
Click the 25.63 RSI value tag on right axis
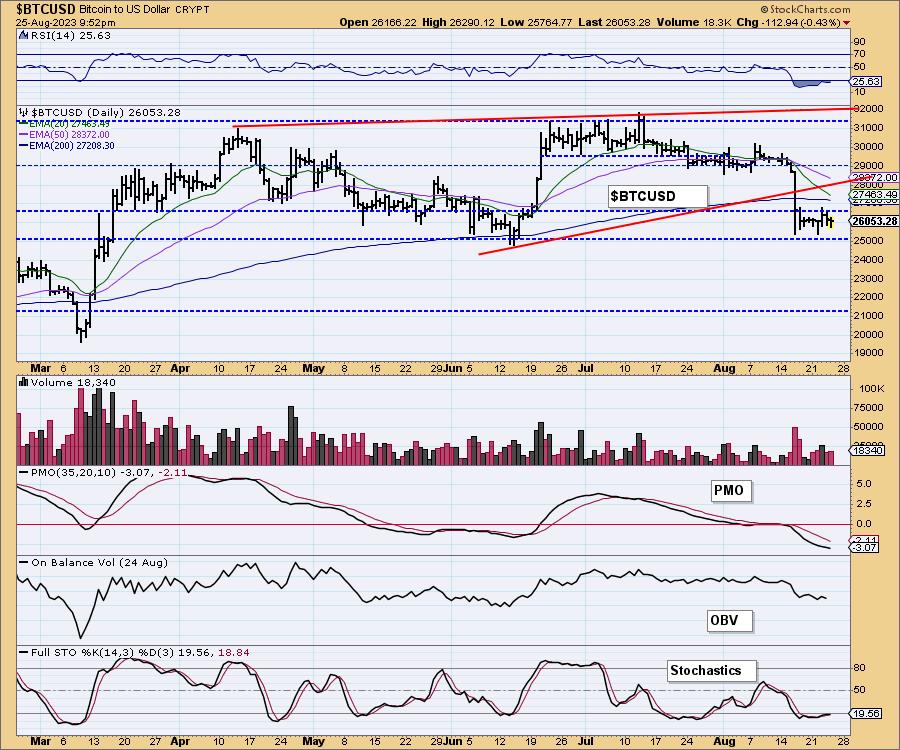click(866, 81)
